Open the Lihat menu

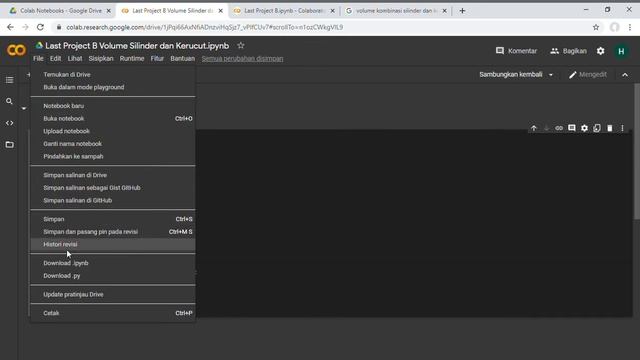click(x=75, y=58)
